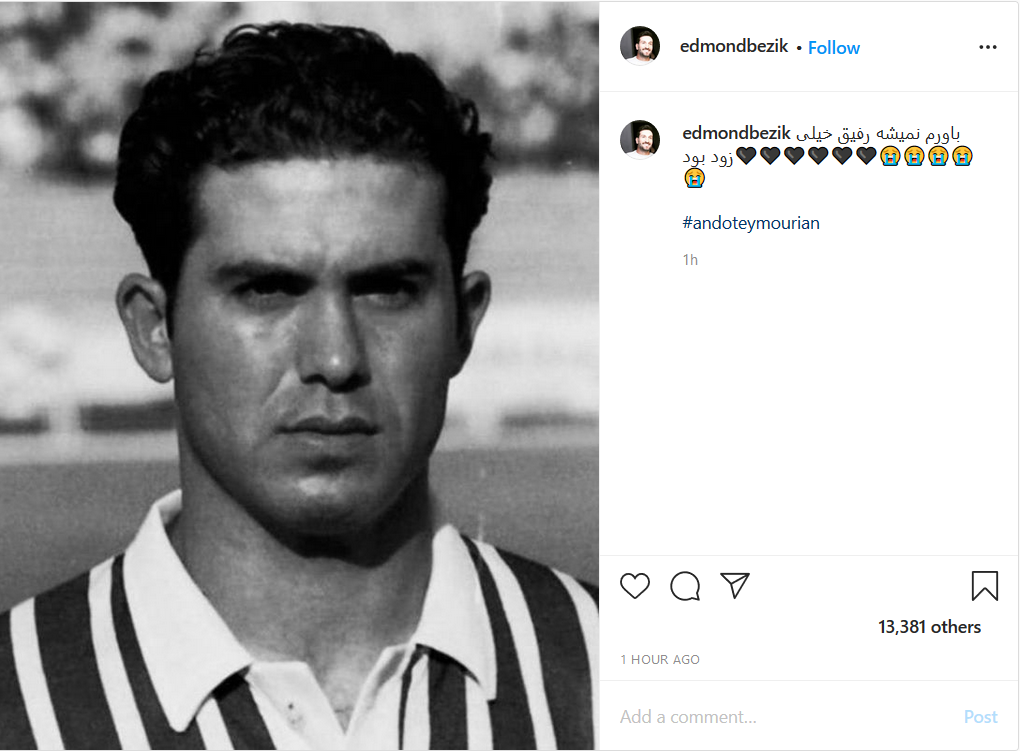This screenshot has width=1020, height=751.
Task: Open the three-dot more options menu
Action: pyautogui.click(x=988, y=47)
